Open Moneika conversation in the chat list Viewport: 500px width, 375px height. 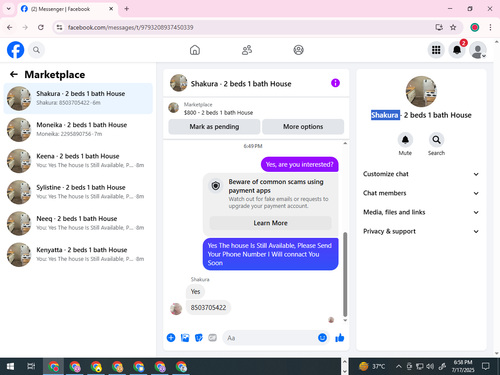coord(78,130)
